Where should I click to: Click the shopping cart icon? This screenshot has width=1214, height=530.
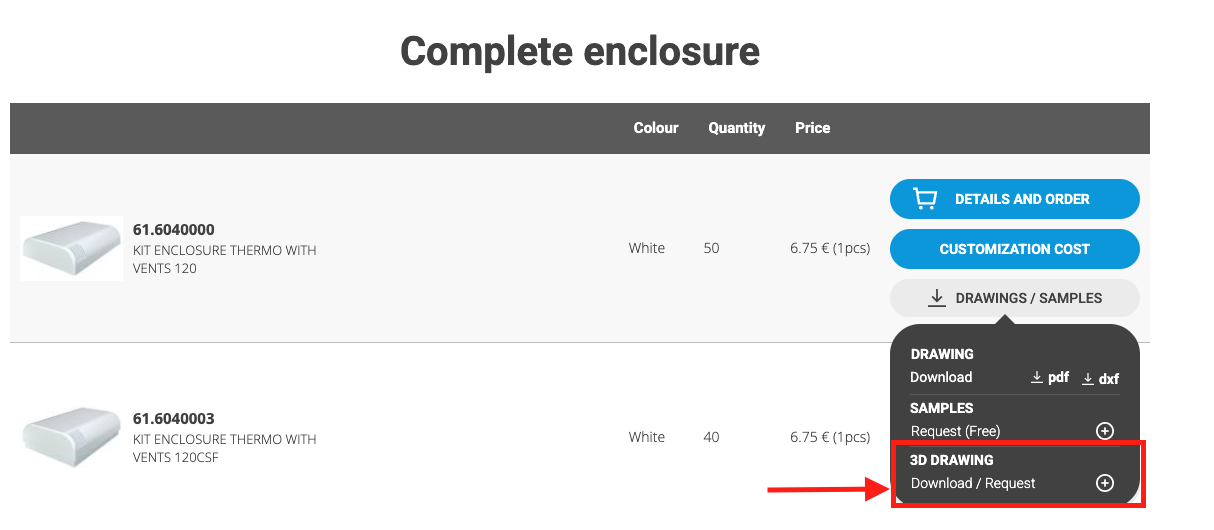925,199
